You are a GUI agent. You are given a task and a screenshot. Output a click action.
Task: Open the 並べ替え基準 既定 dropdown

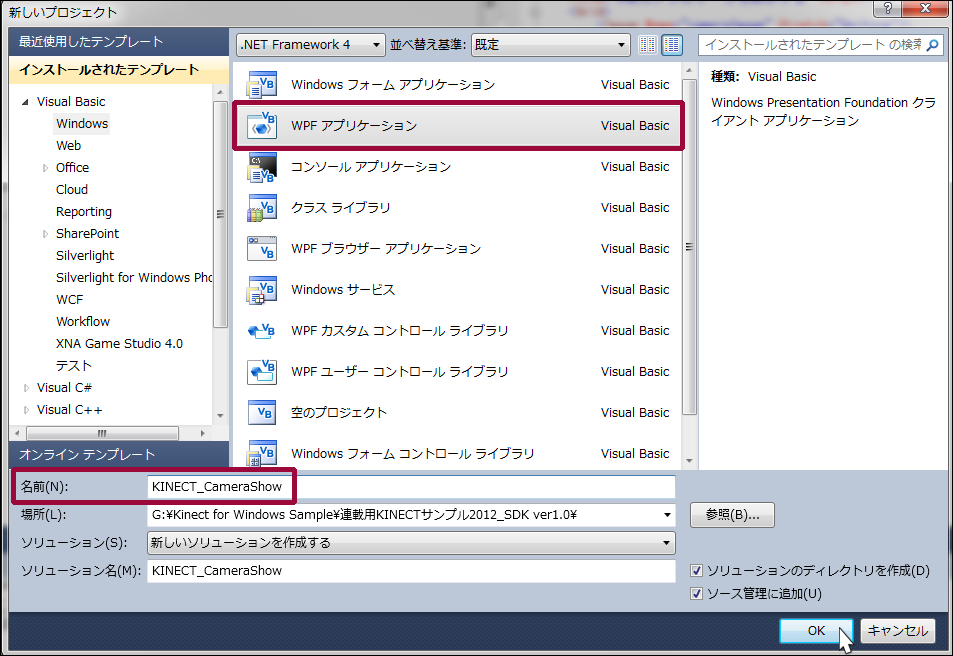[x=550, y=44]
